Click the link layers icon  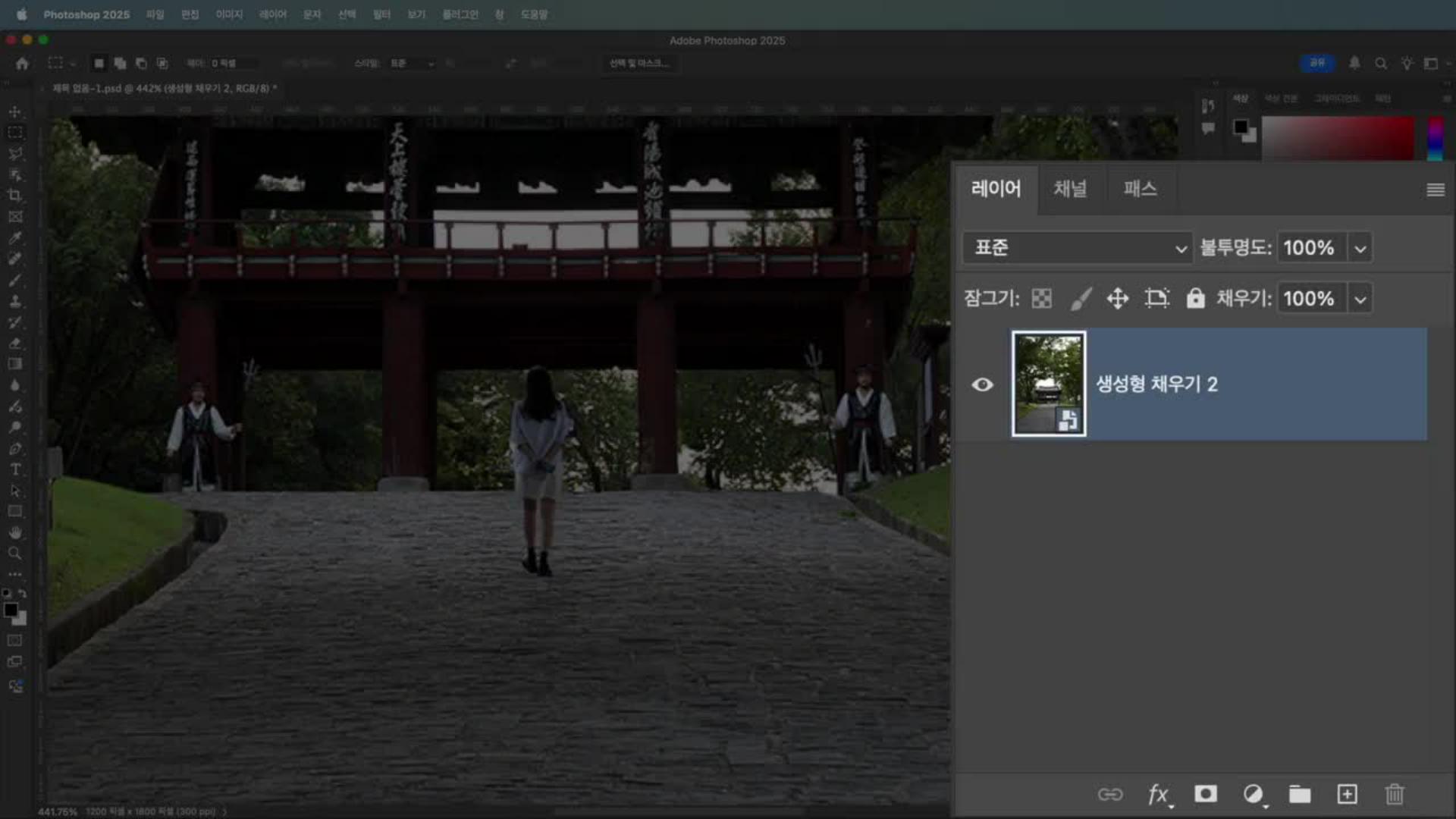click(1110, 794)
